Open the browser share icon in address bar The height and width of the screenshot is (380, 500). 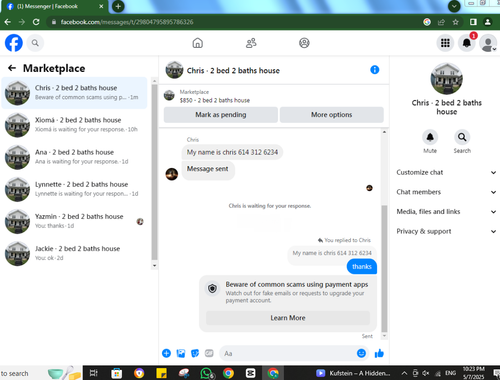pos(441,22)
